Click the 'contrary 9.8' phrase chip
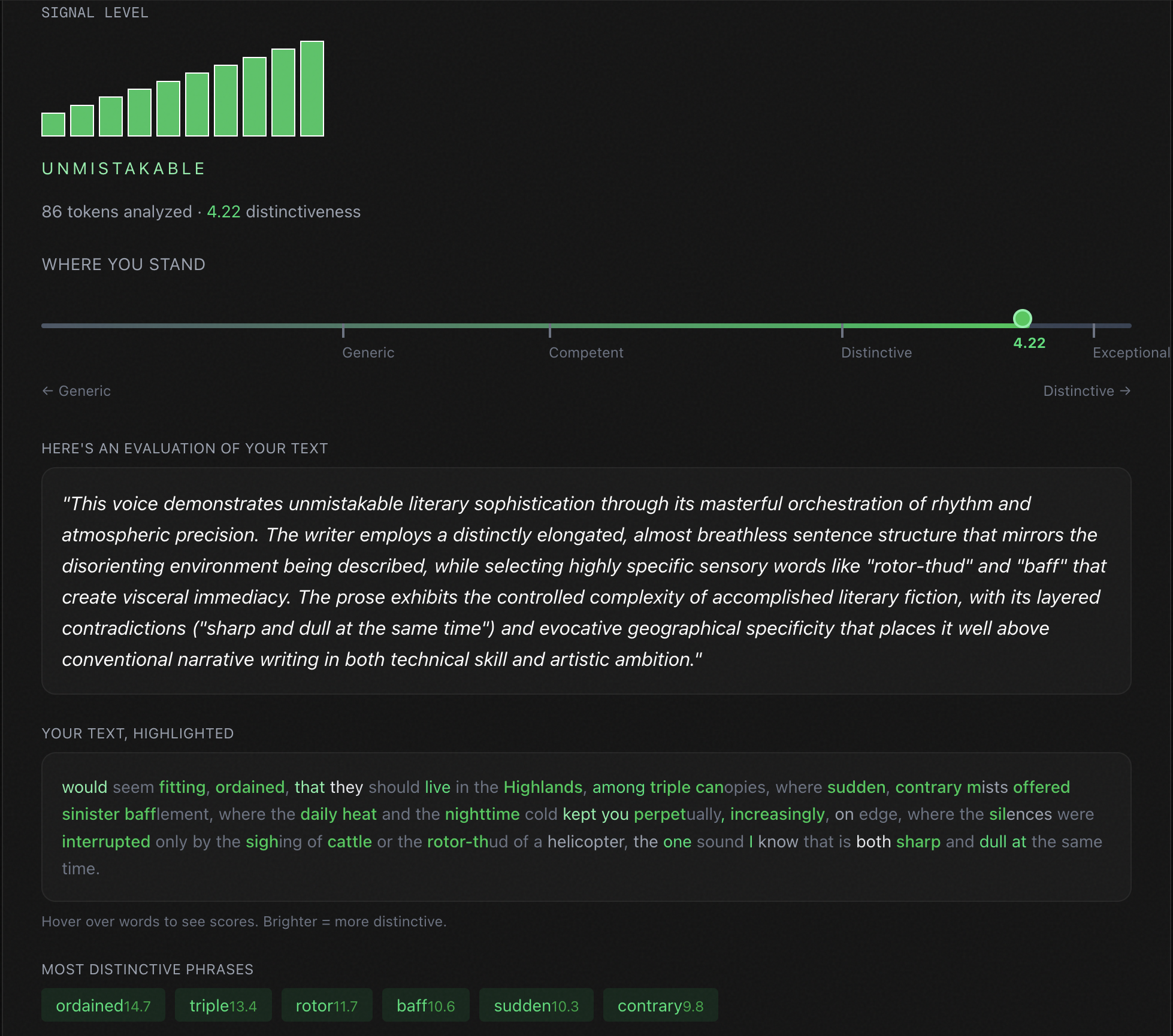Image resolution: width=1173 pixels, height=1036 pixels. [660, 1005]
